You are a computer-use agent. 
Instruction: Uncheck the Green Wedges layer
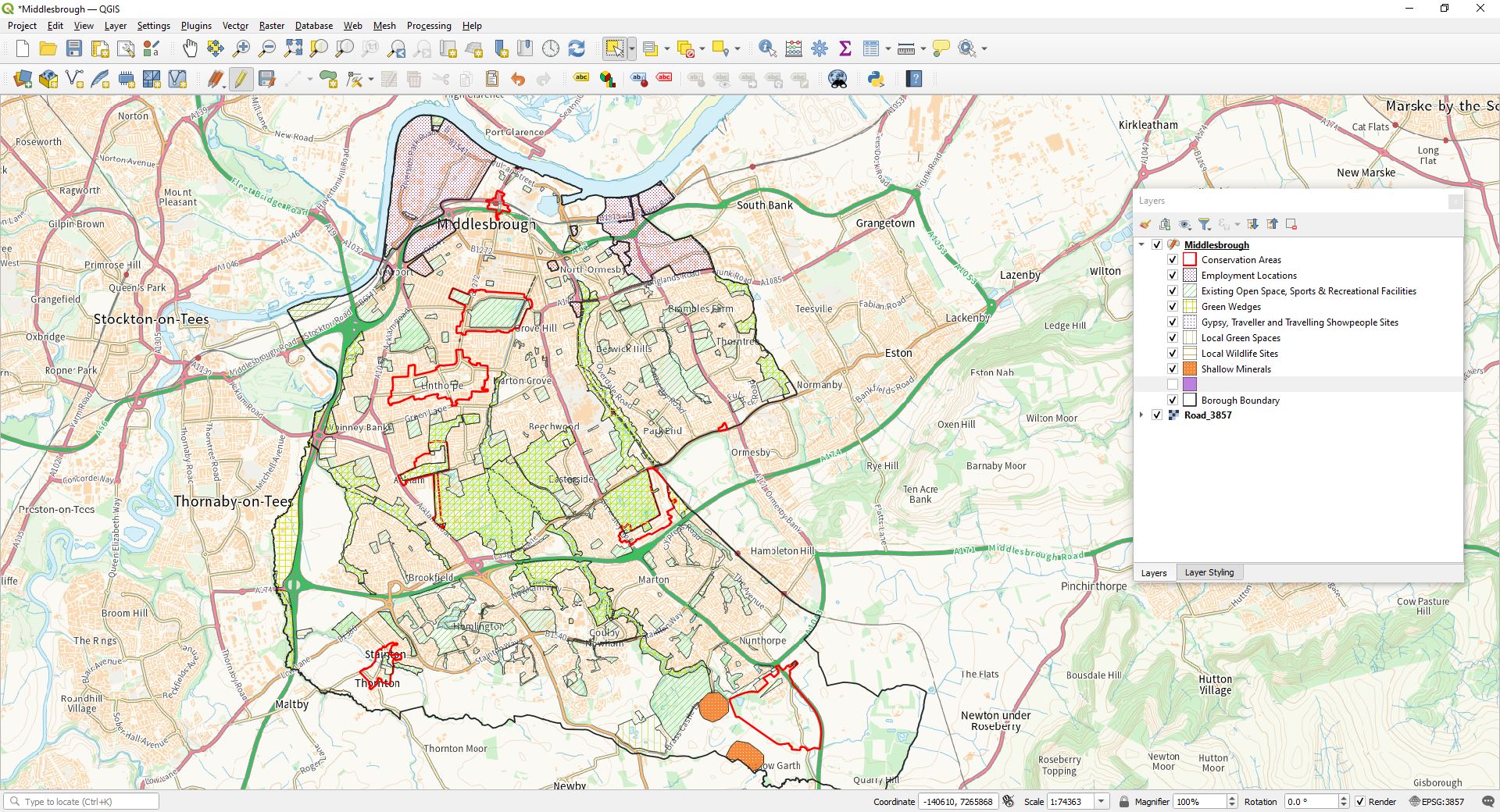pyautogui.click(x=1173, y=307)
